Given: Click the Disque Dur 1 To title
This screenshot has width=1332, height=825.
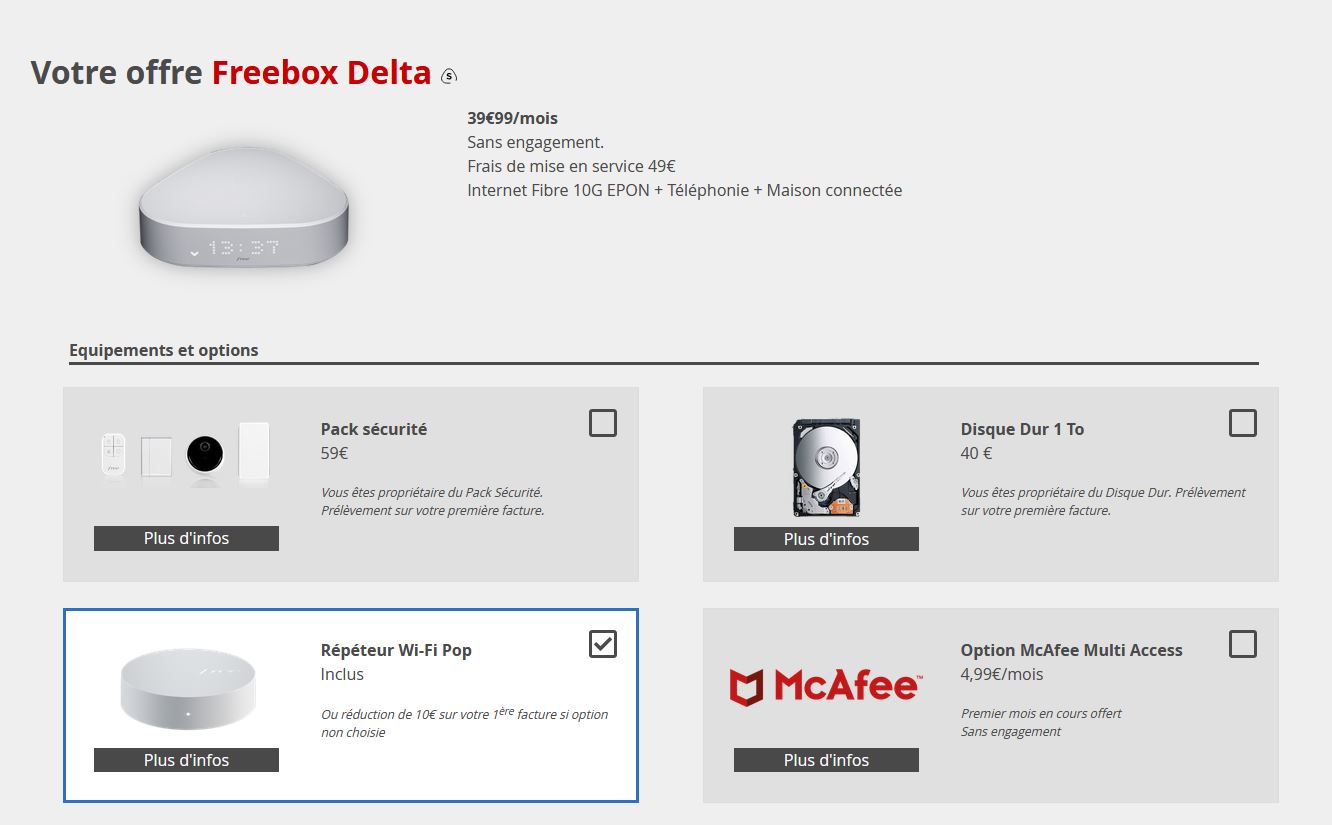Looking at the screenshot, I should coord(1022,429).
